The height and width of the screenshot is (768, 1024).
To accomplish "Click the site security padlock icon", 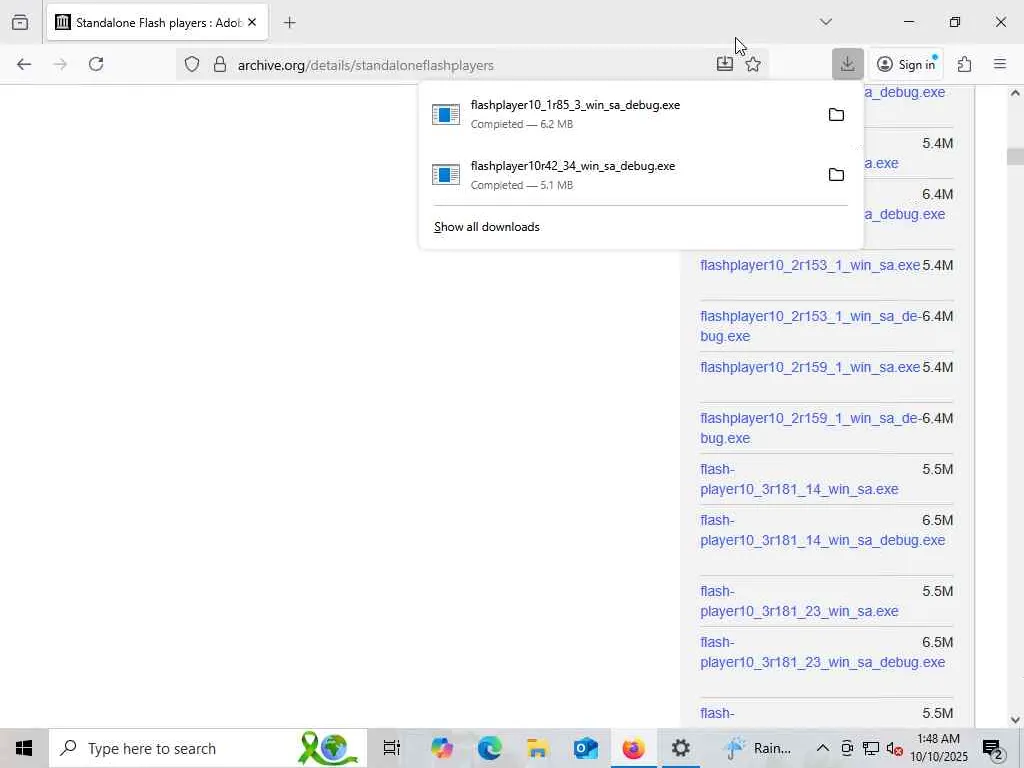I will click(x=219, y=64).
